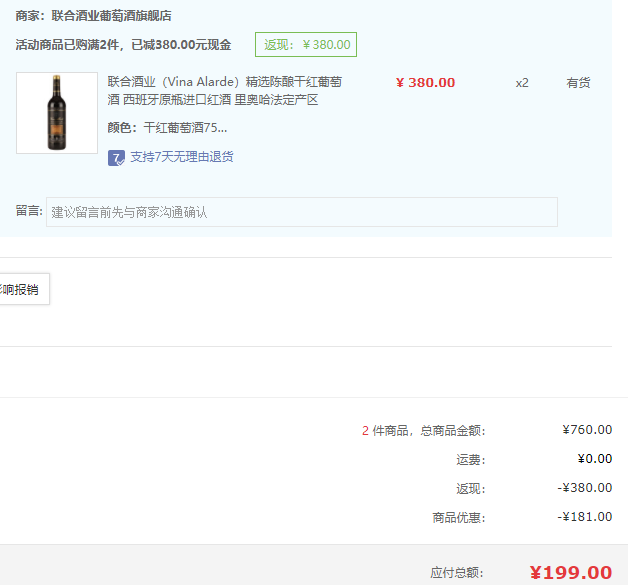This screenshot has height=585, width=628.
Task: Click the product discount value -¥181.00
Action: [x=585, y=517]
